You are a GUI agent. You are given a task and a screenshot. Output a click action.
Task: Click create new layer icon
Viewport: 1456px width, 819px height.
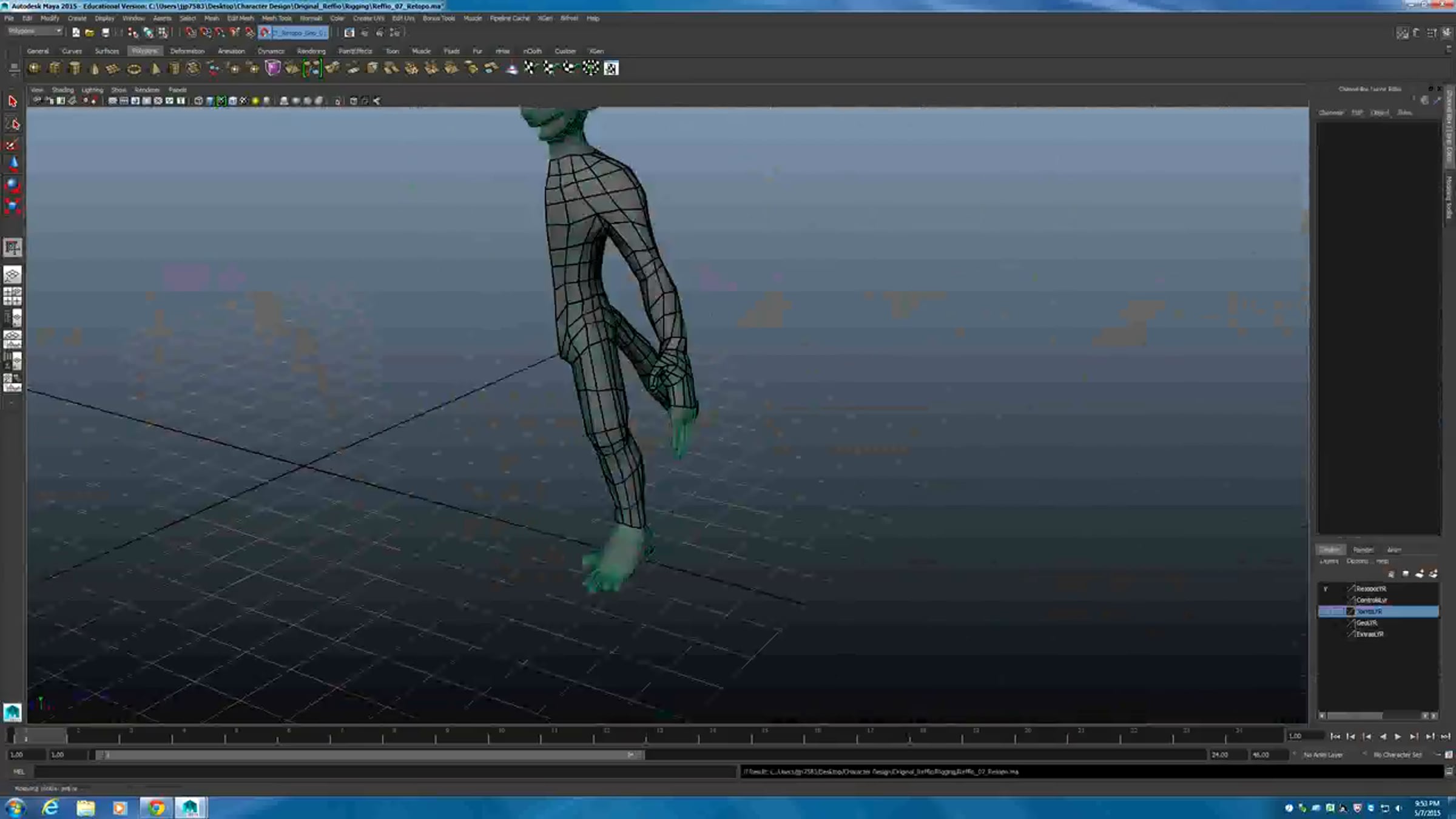pos(1419,574)
